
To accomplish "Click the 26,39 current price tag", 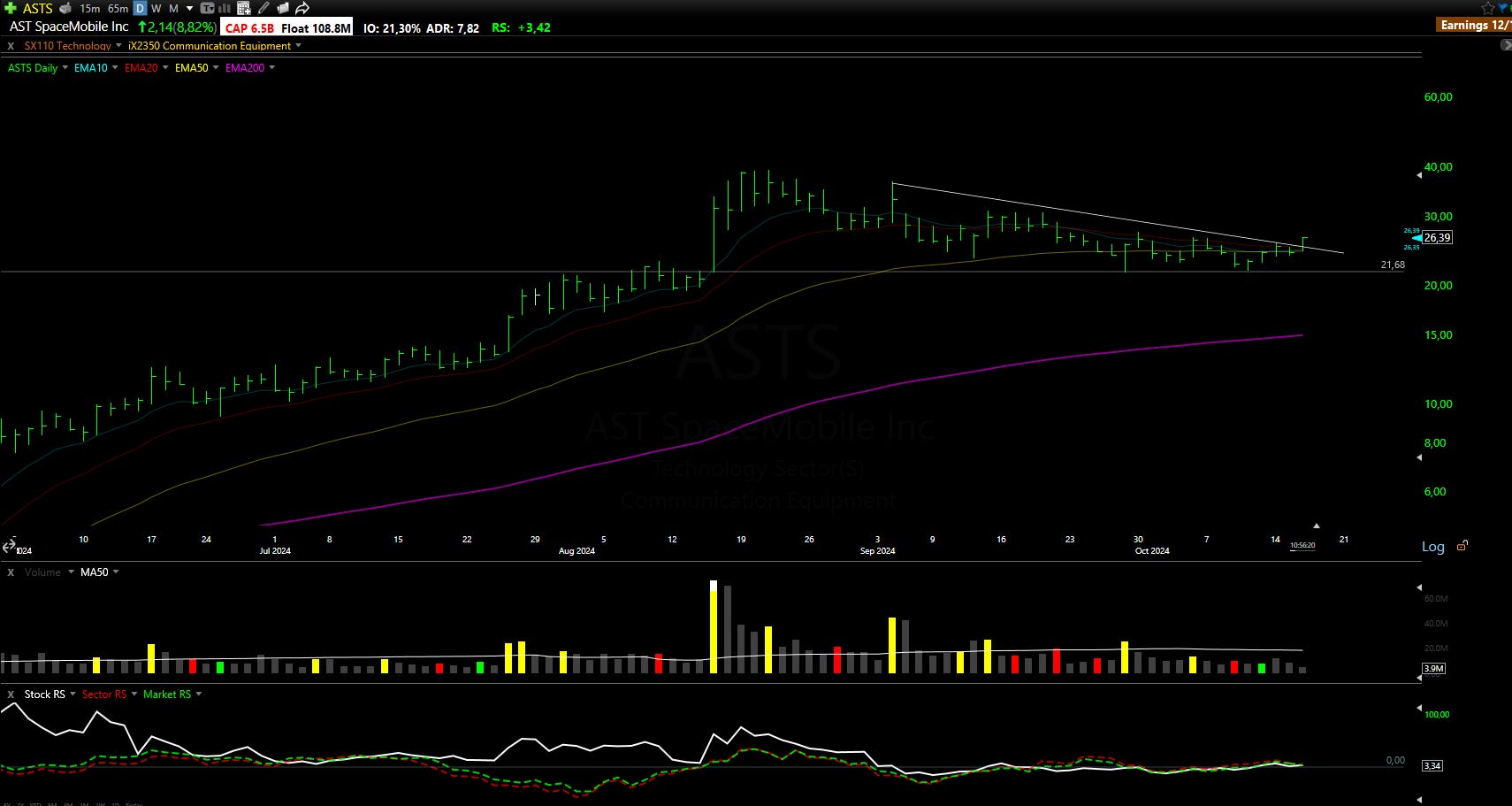I will click(1437, 238).
